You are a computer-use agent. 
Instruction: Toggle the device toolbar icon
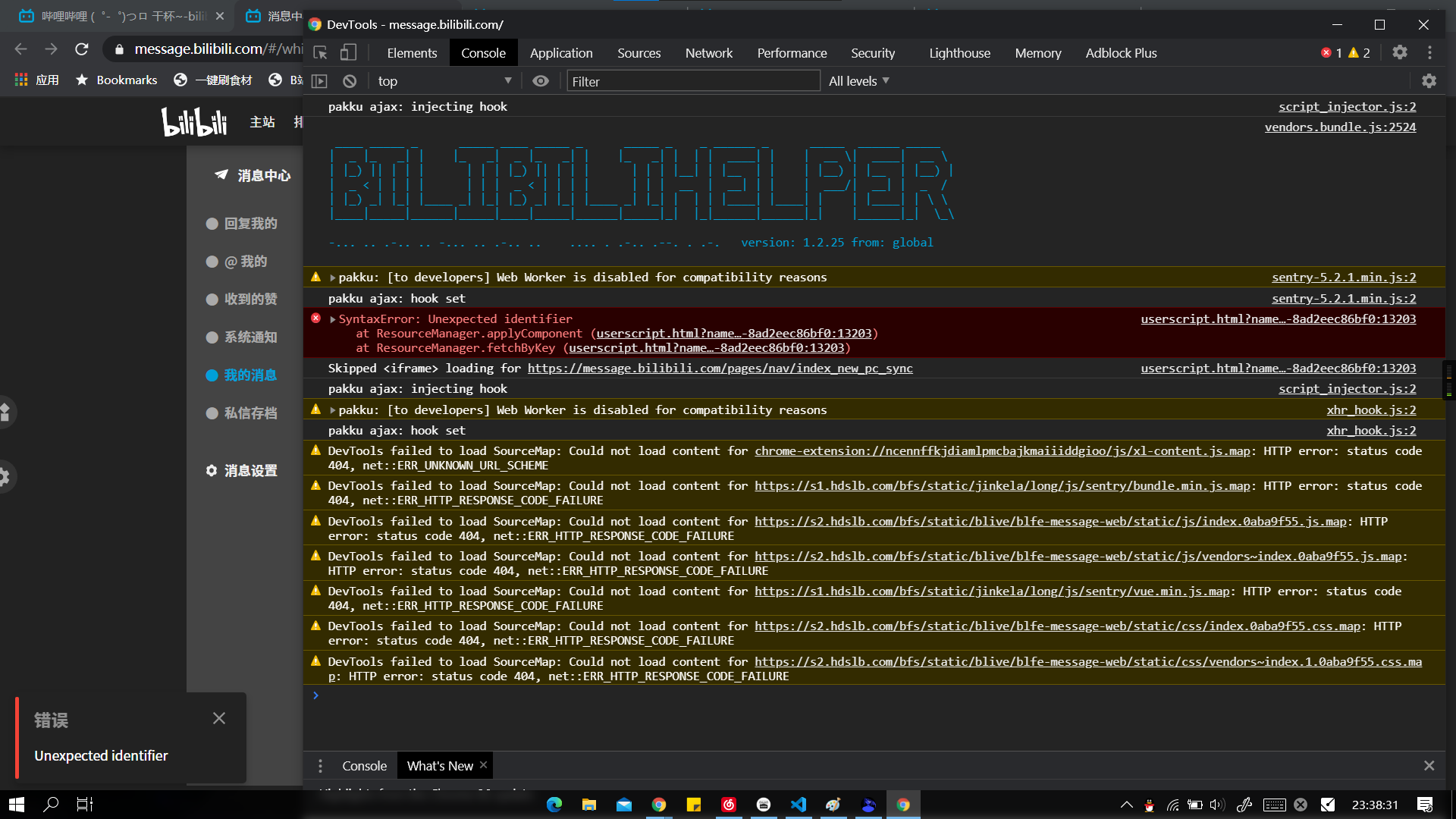[348, 53]
